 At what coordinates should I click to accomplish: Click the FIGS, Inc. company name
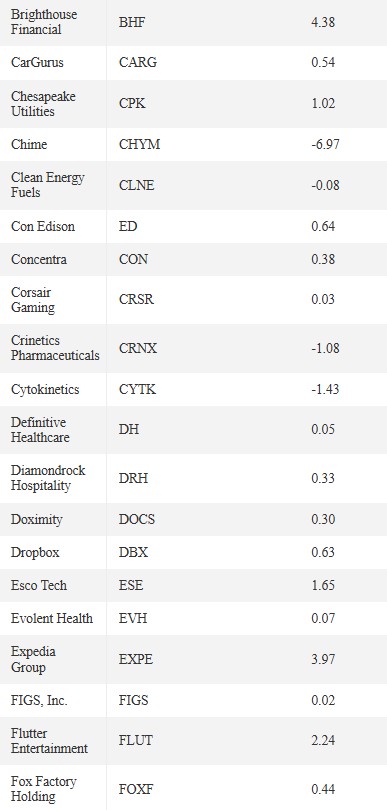tap(39, 700)
